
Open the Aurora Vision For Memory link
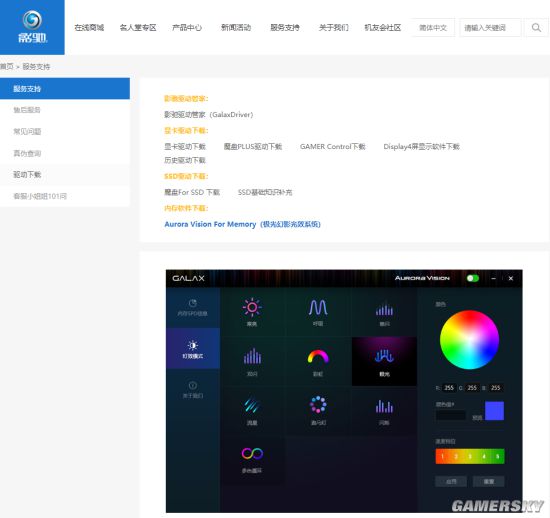point(242,224)
